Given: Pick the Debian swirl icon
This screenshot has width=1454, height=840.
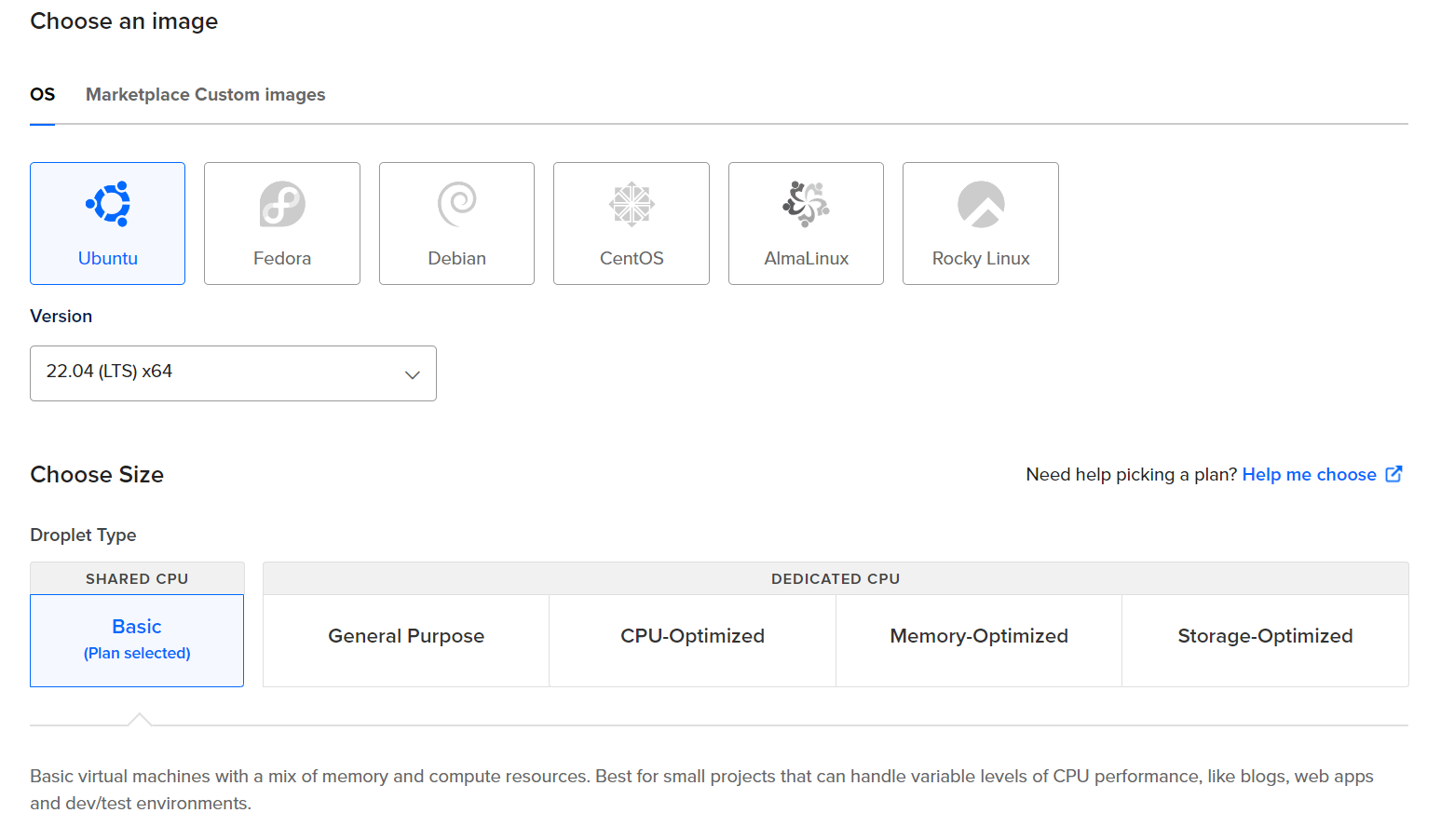Looking at the screenshot, I should point(456,204).
